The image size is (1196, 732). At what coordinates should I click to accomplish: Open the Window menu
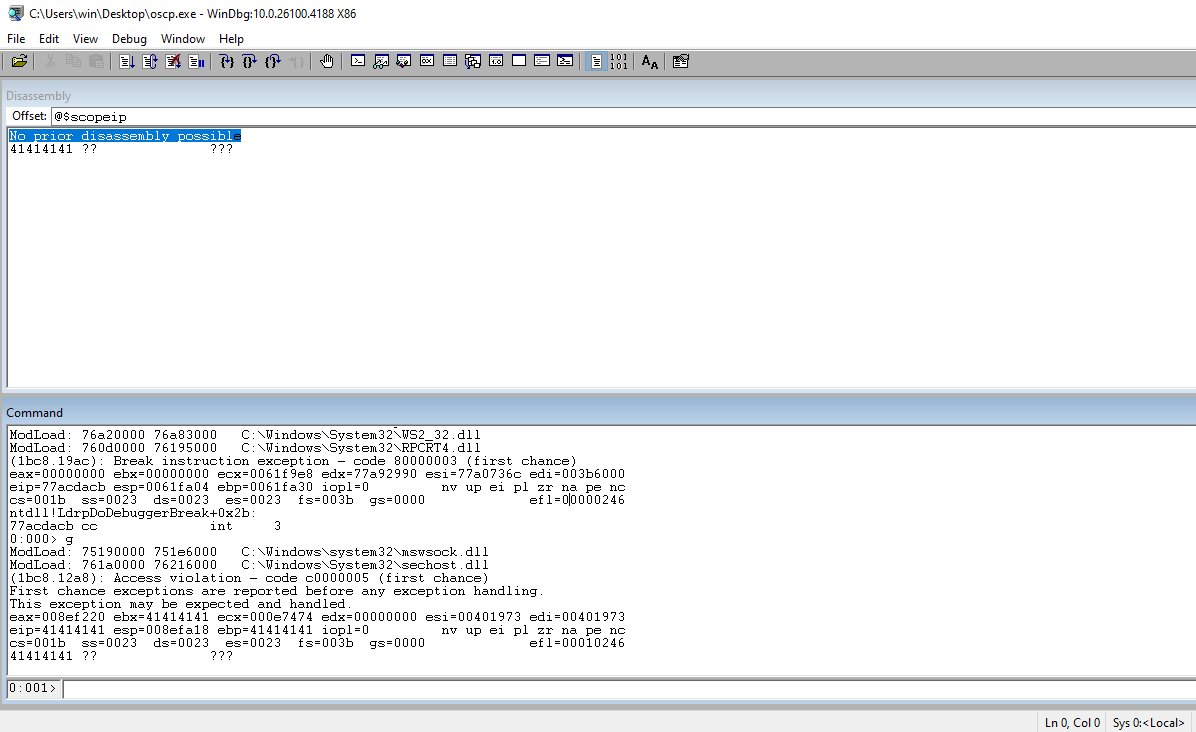183,38
